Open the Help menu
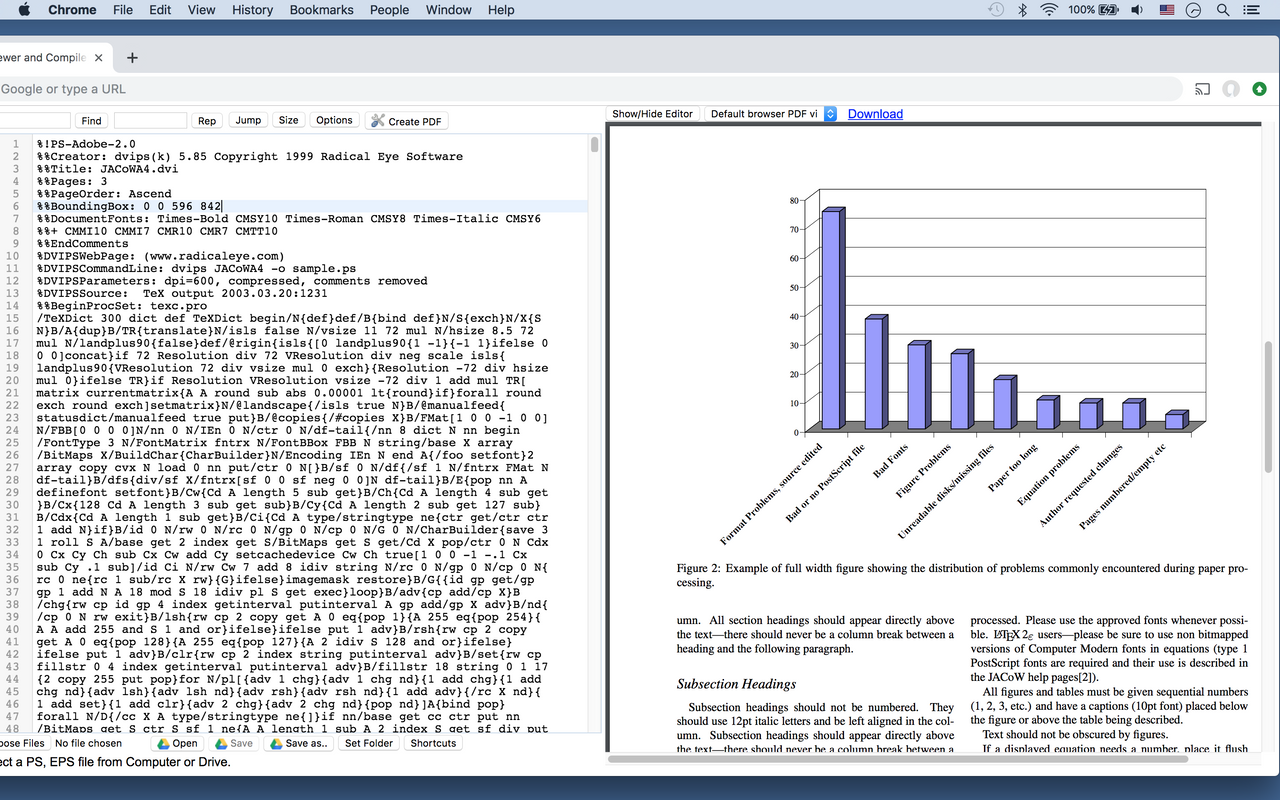Viewport: 1280px width, 800px height. click(501, 10)
